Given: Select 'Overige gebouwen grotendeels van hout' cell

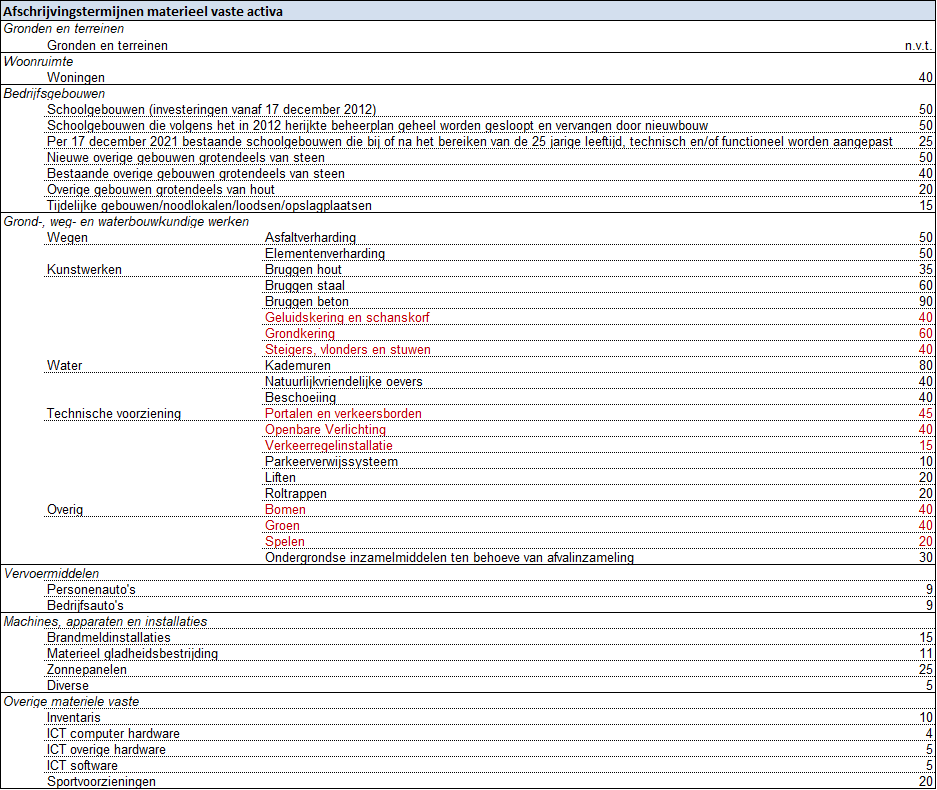Looking at the screenshot, I should coord(161,189).
